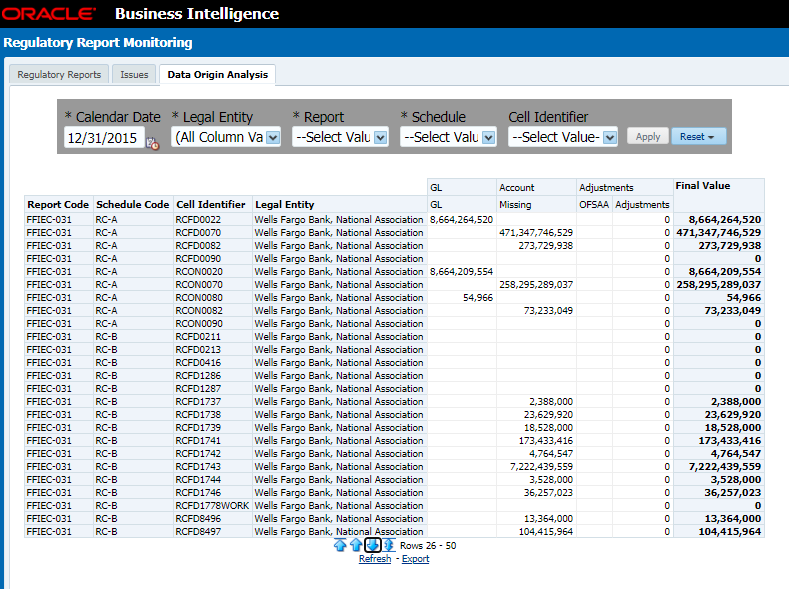Click Final Value 7,222,439,559
This screenshot has height=589, width=789.
(725, 467)
